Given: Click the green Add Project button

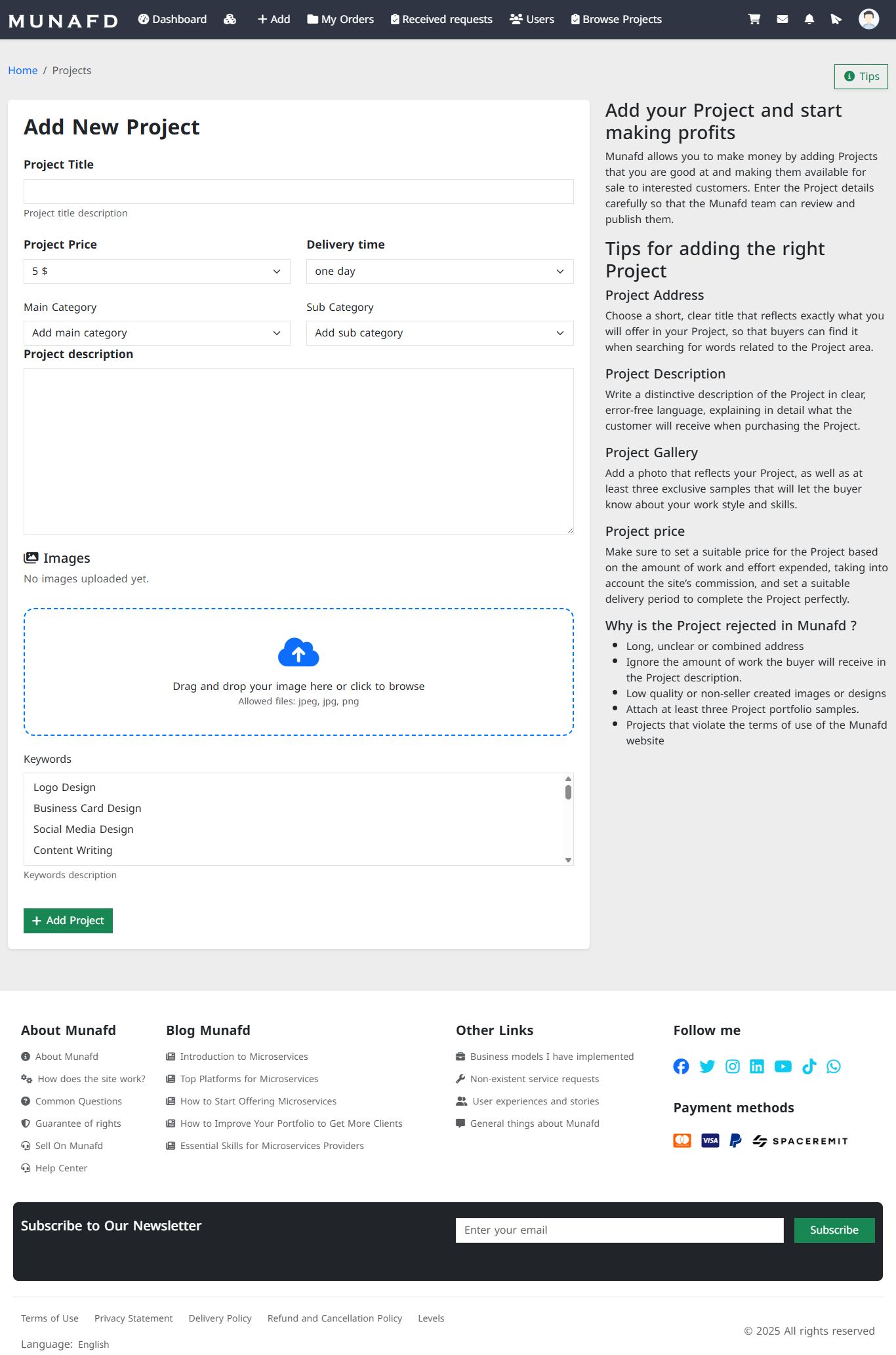Looking at the screenshot, I should (x=68, y=920).
